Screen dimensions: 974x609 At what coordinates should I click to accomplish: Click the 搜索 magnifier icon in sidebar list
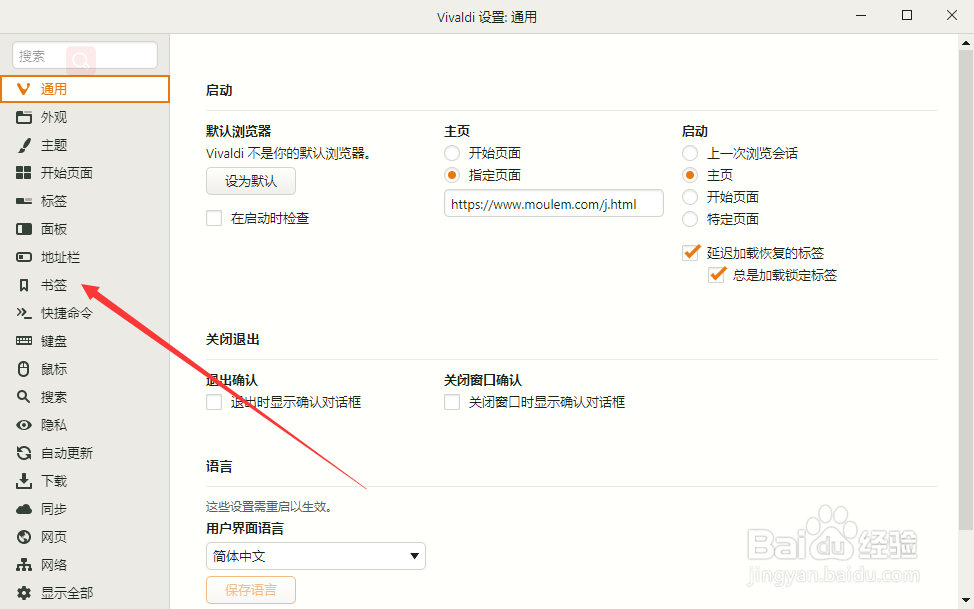24,396
